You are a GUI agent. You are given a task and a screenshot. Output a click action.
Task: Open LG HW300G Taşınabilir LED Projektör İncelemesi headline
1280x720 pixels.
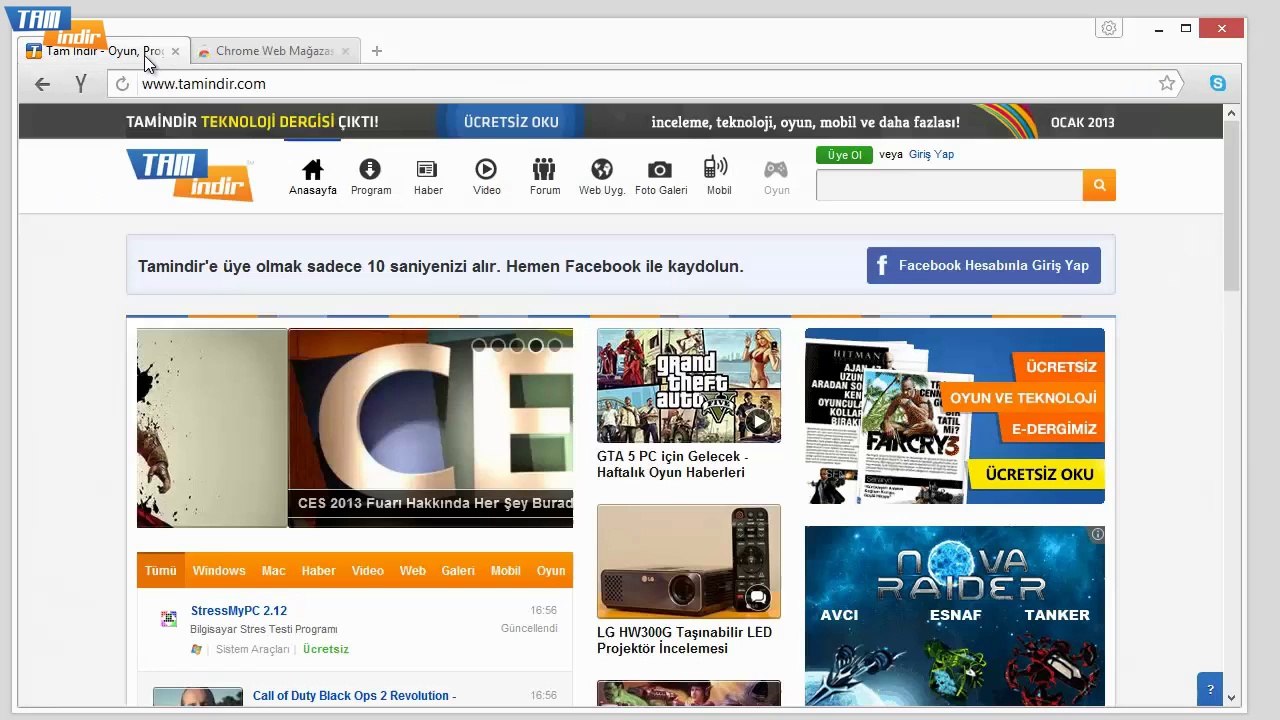pyautogui.click(x=685, y=640)
